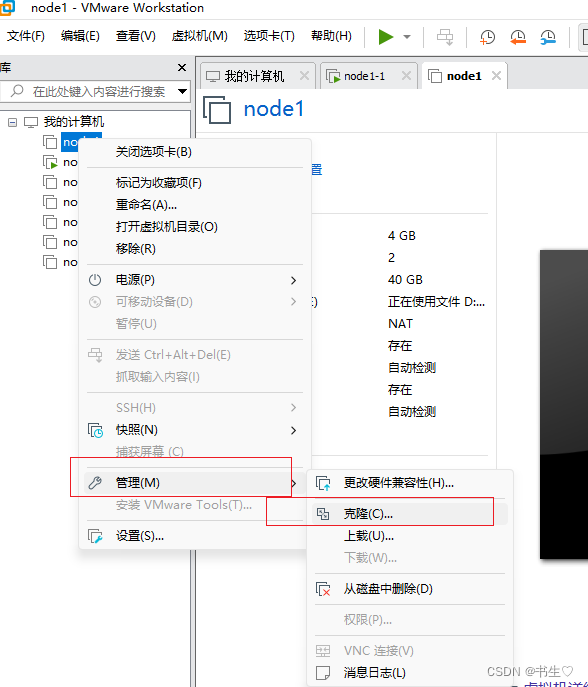Click the node1 title heading

(x=273, y=109)
